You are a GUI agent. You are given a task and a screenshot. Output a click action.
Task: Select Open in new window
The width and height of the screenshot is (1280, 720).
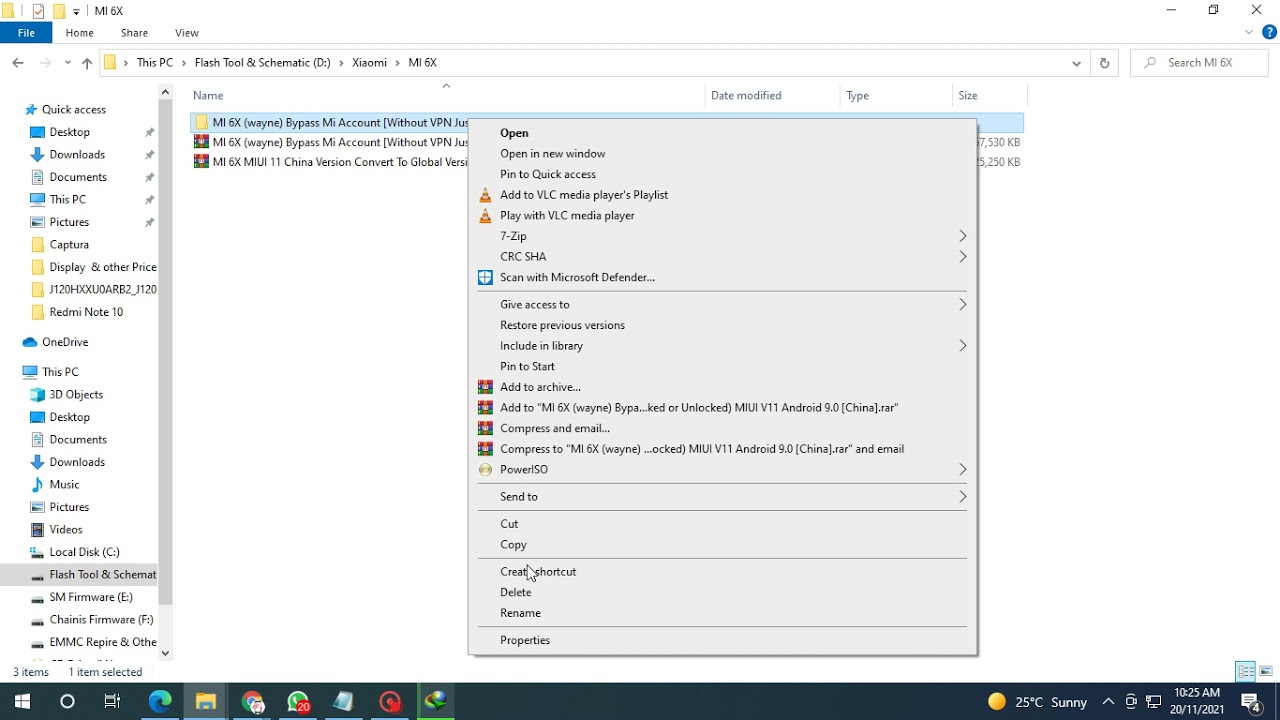553,153
